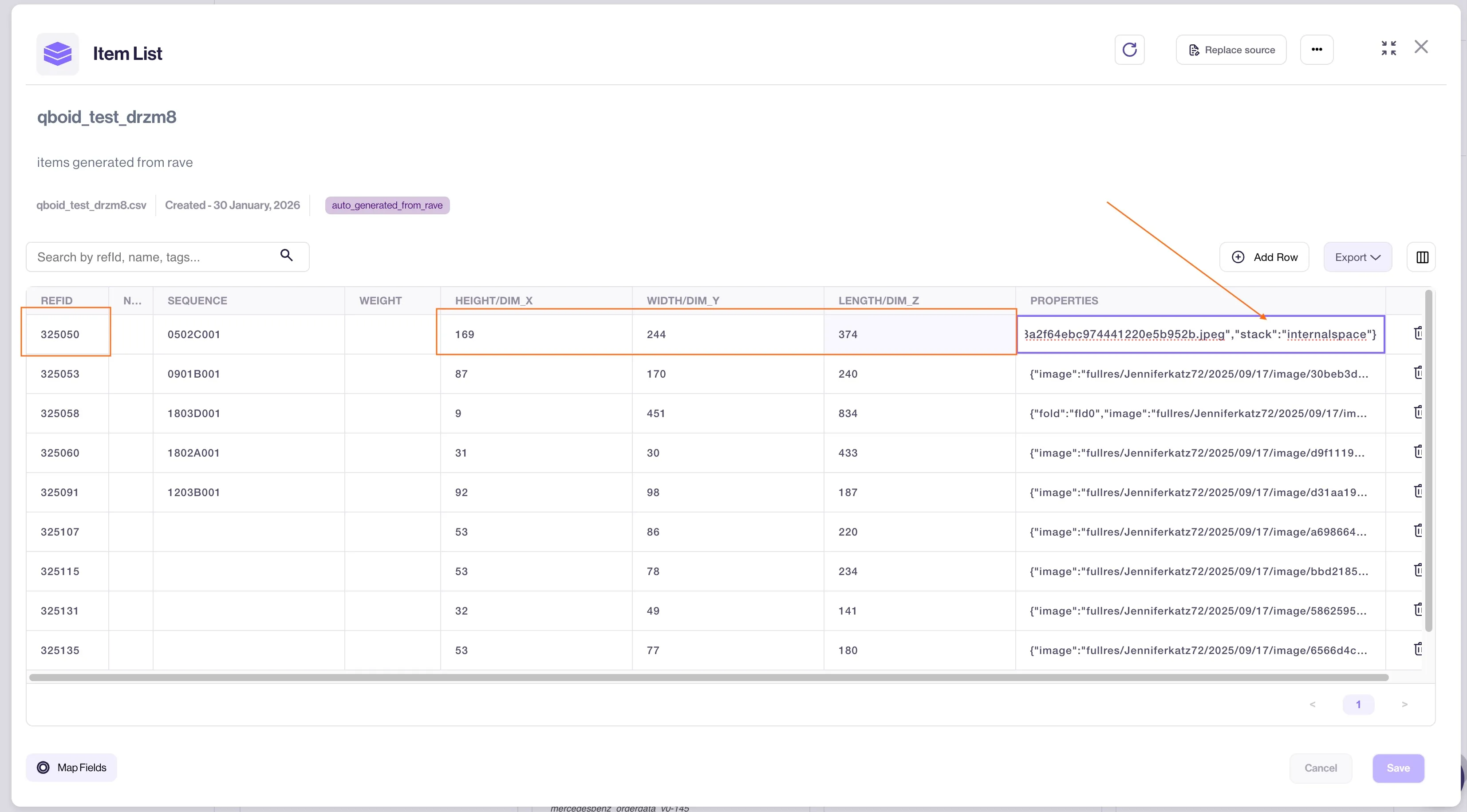Click the vertical table scrollbar
1467x812 pixels.
coord(1428,461)
